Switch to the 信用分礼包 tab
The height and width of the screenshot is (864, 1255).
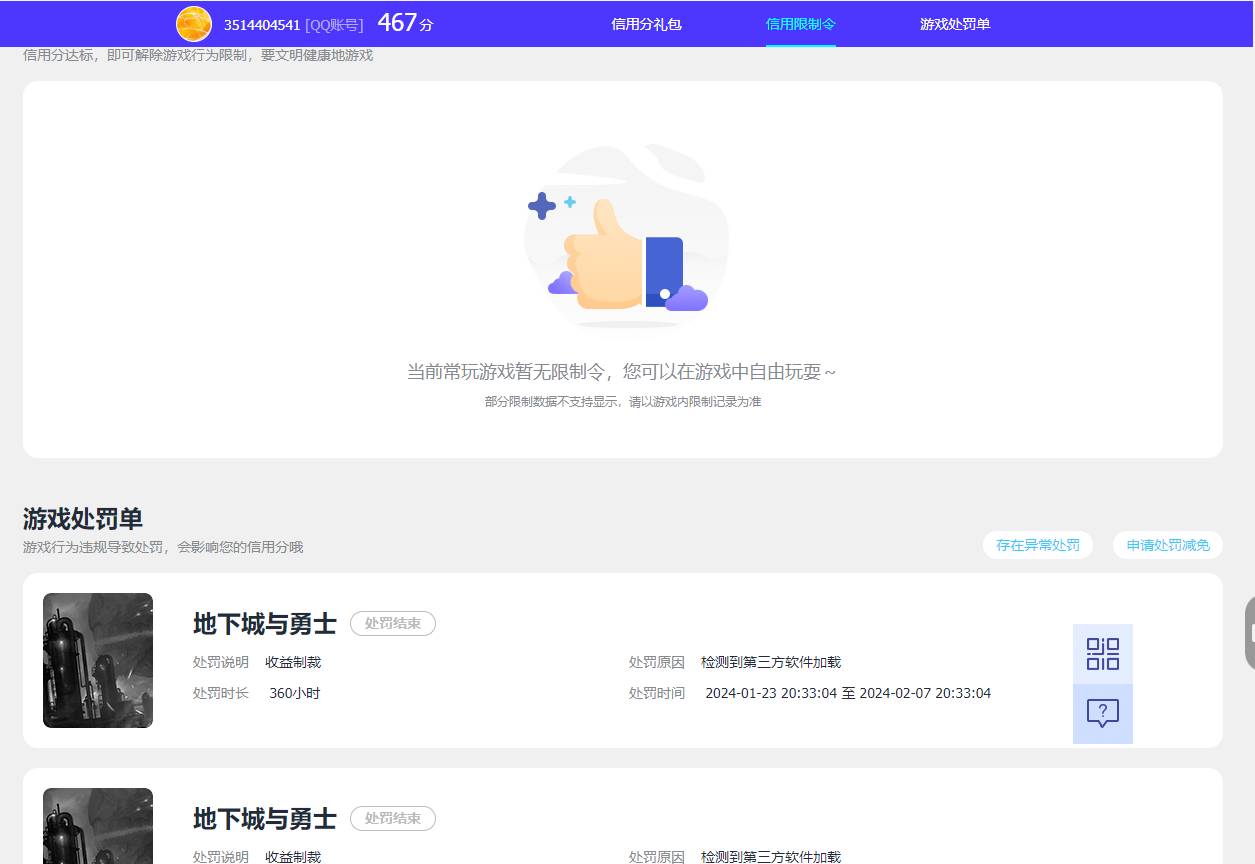point(646,24)
